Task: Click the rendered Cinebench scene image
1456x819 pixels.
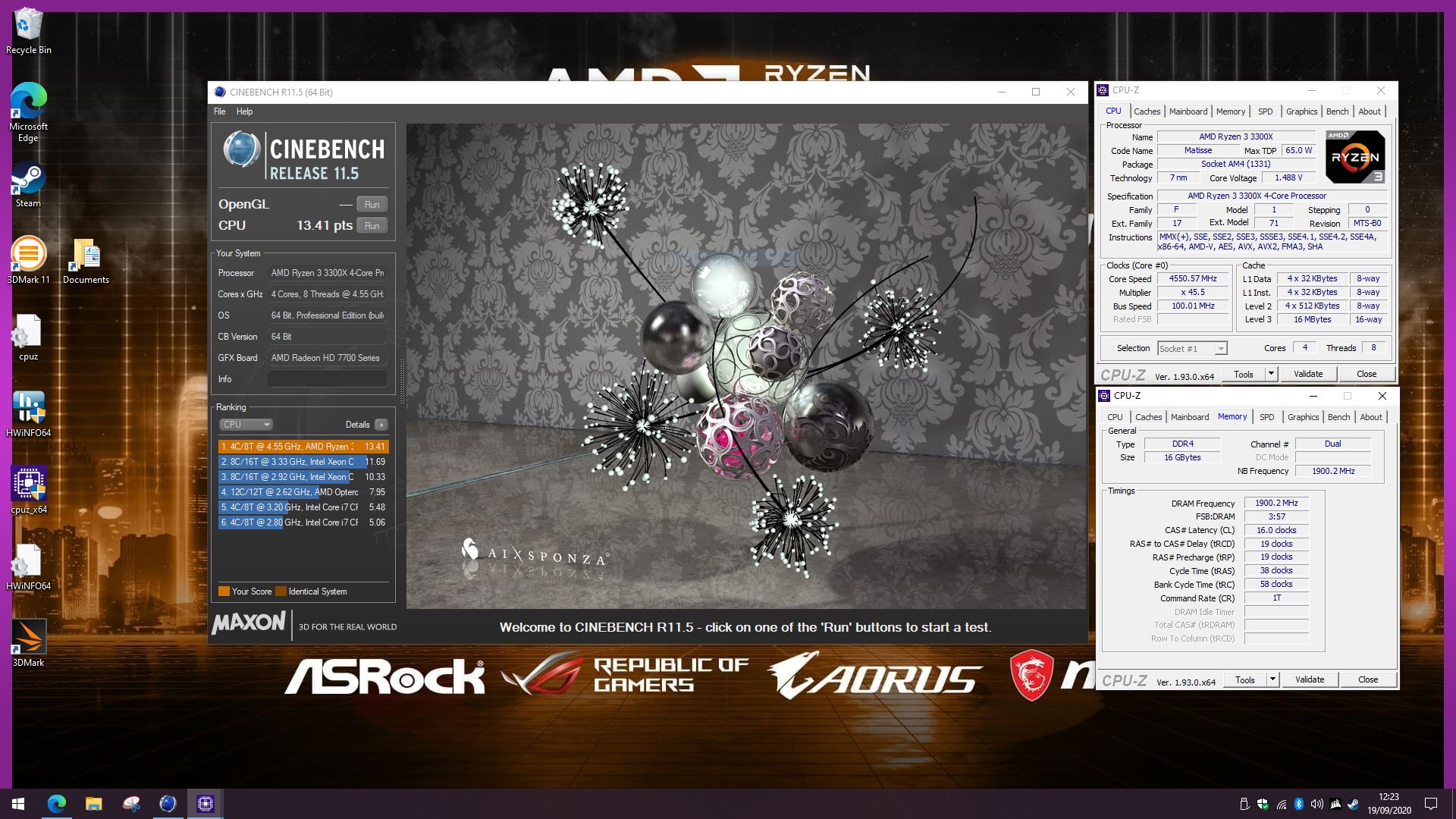Action: click(746, 366)
